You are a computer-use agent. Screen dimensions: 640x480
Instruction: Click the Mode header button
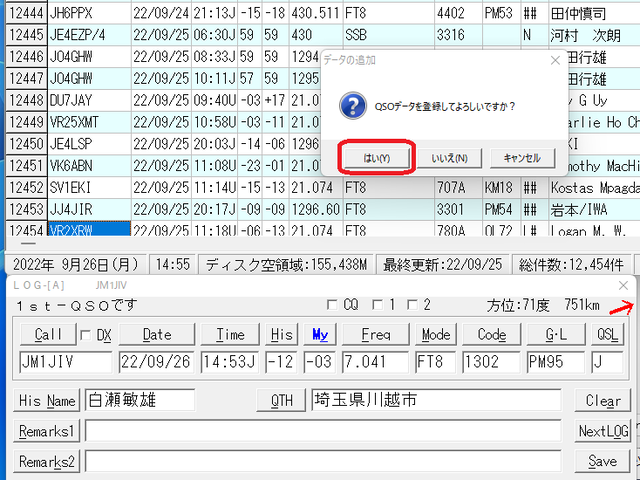(436, 335)
